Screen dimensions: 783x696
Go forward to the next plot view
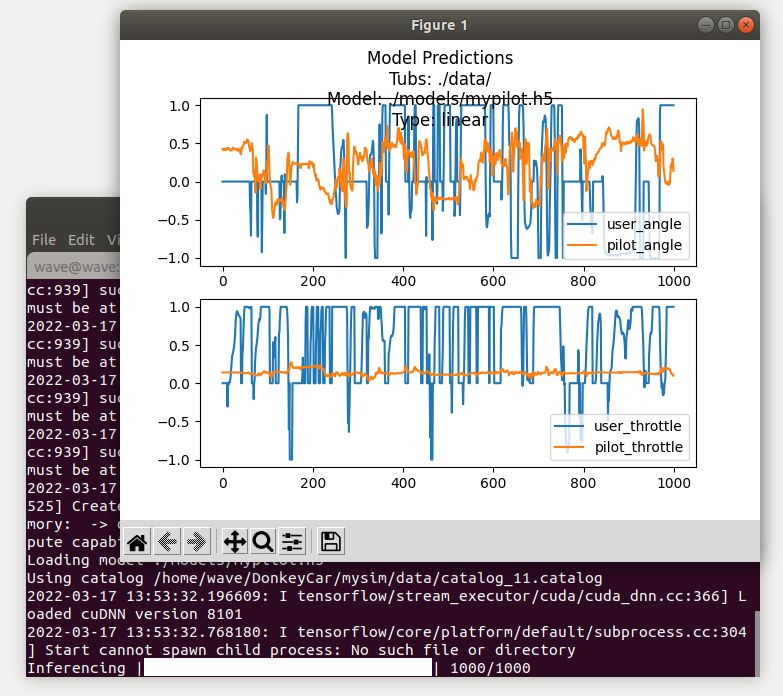(197, 542)
